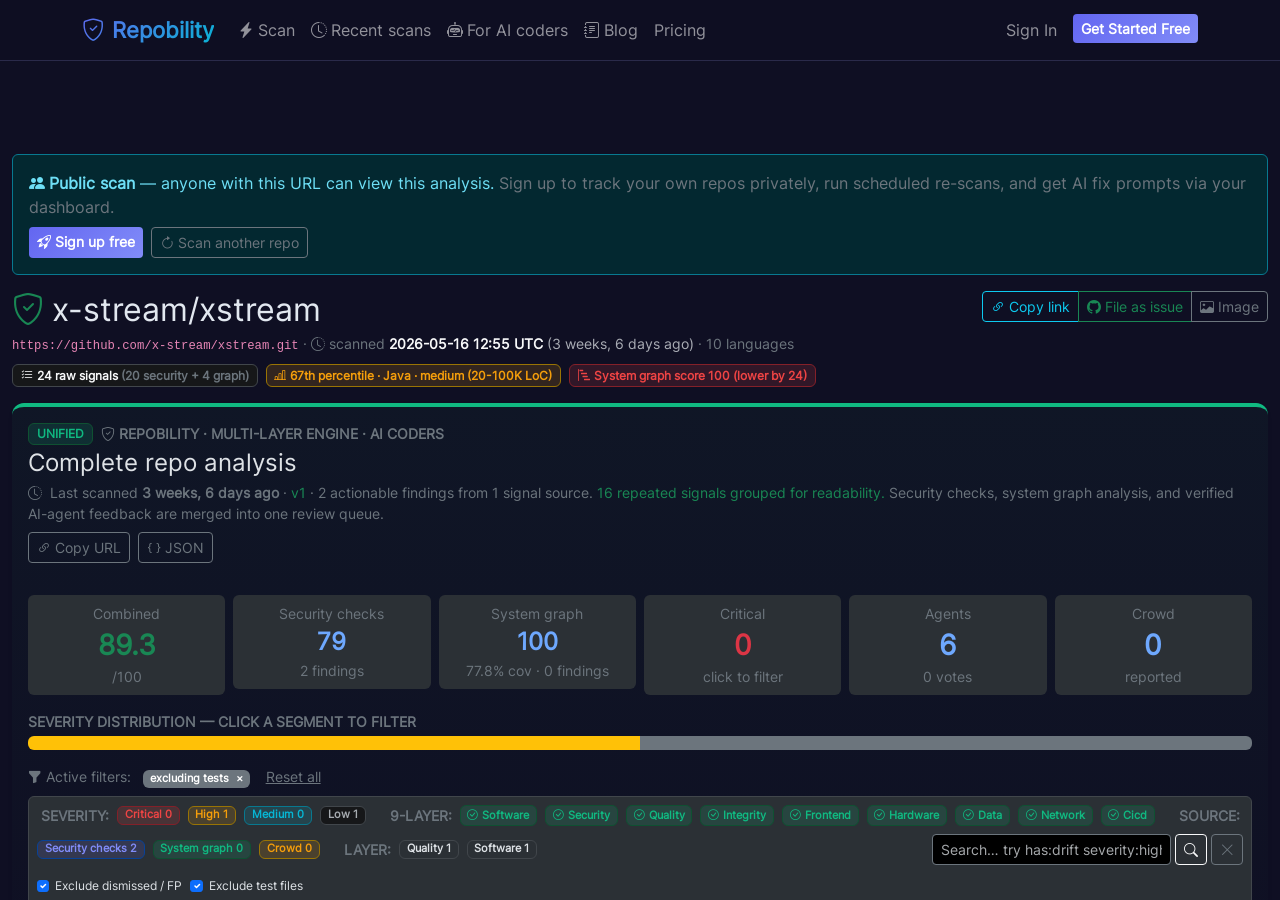Click Reset all filters link

(x=293, y=777)
